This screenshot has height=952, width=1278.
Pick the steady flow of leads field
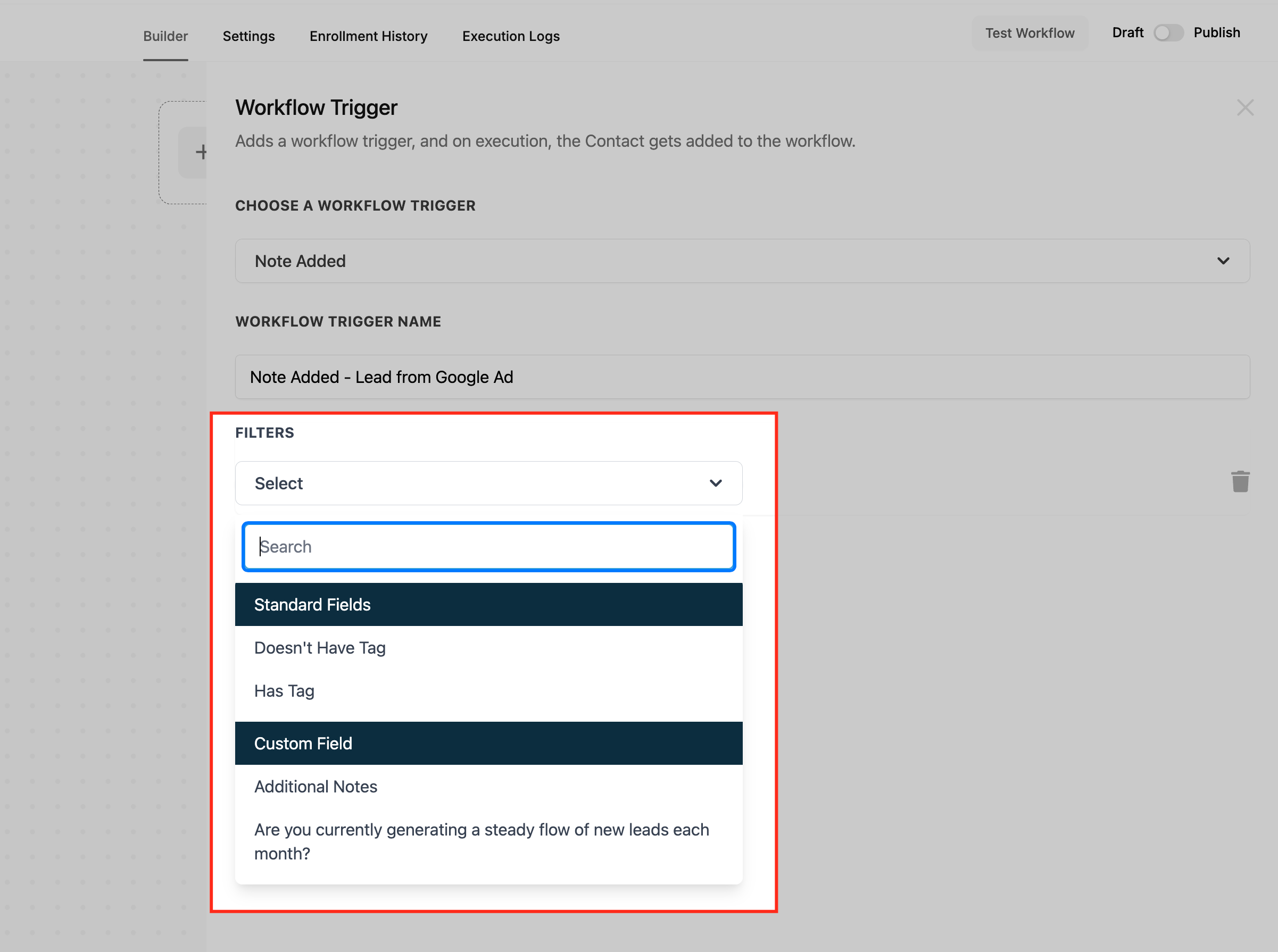tap(482, 841)
